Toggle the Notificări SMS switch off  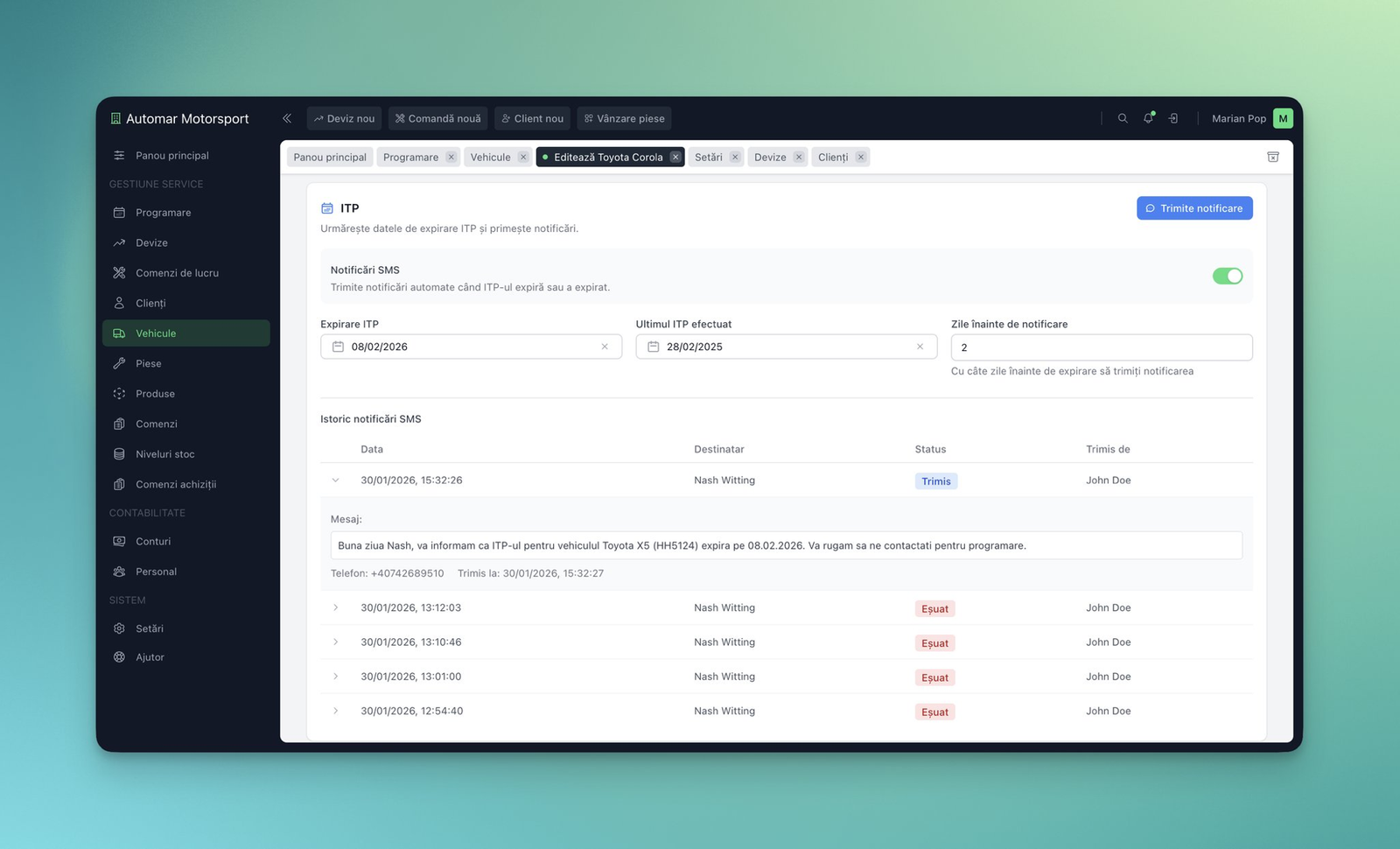tap(1228, 276)
